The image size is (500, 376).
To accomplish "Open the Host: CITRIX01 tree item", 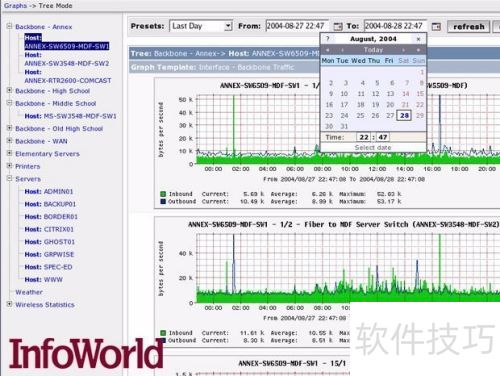I will point(49,229).
